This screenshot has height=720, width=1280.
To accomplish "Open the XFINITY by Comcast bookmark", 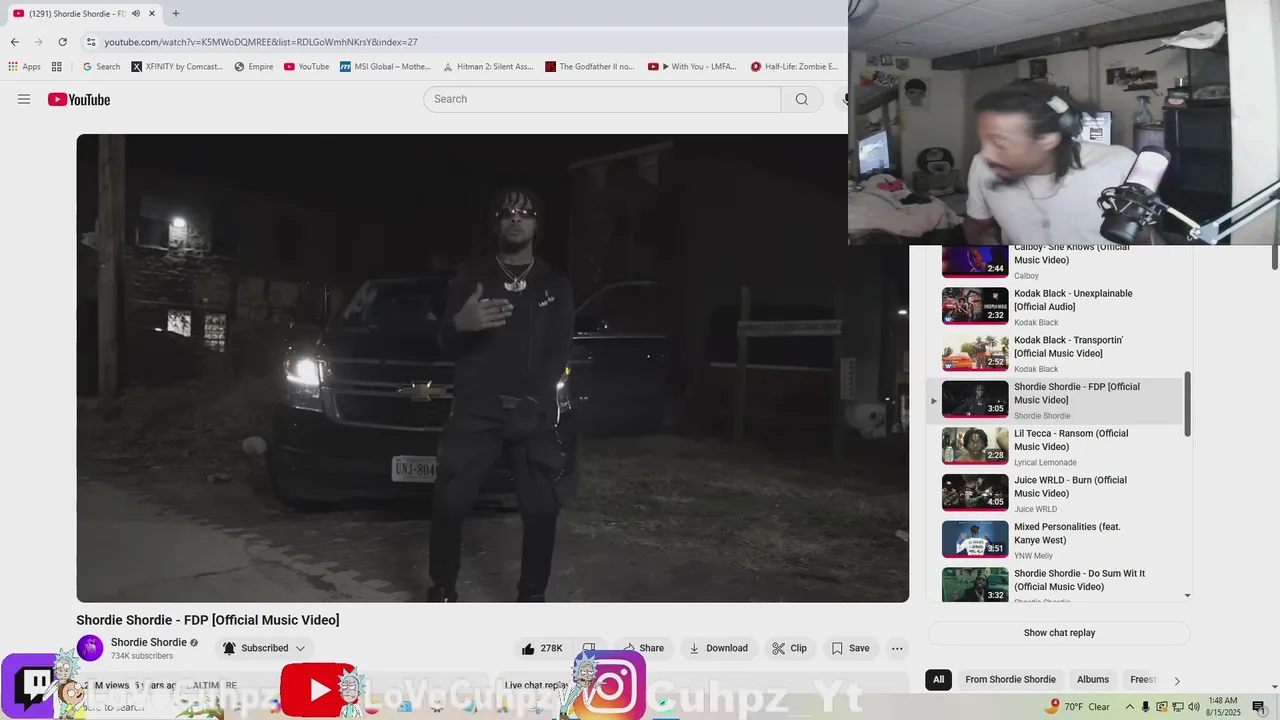I will pos(177,67).
